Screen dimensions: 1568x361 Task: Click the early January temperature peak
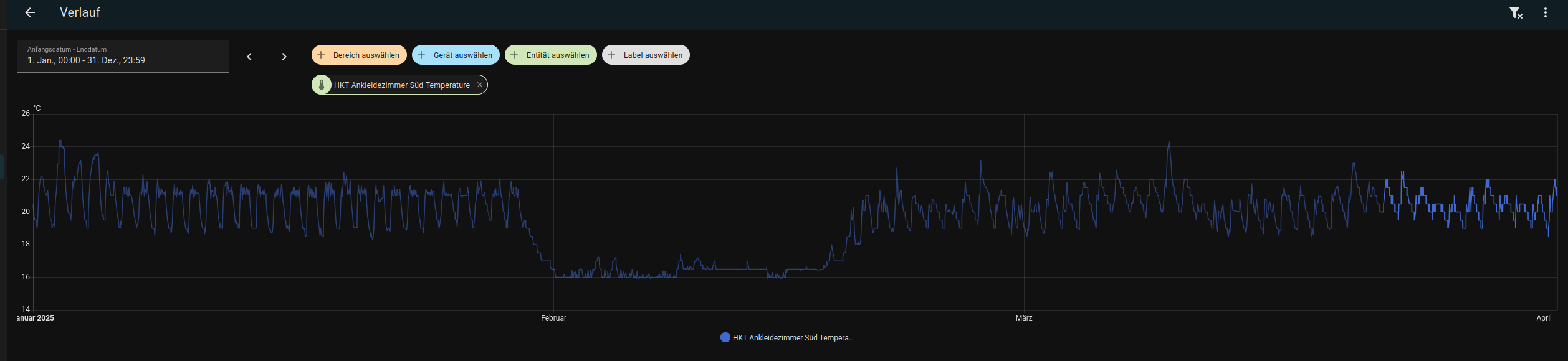pyautogui.click(x=60, y=141)
